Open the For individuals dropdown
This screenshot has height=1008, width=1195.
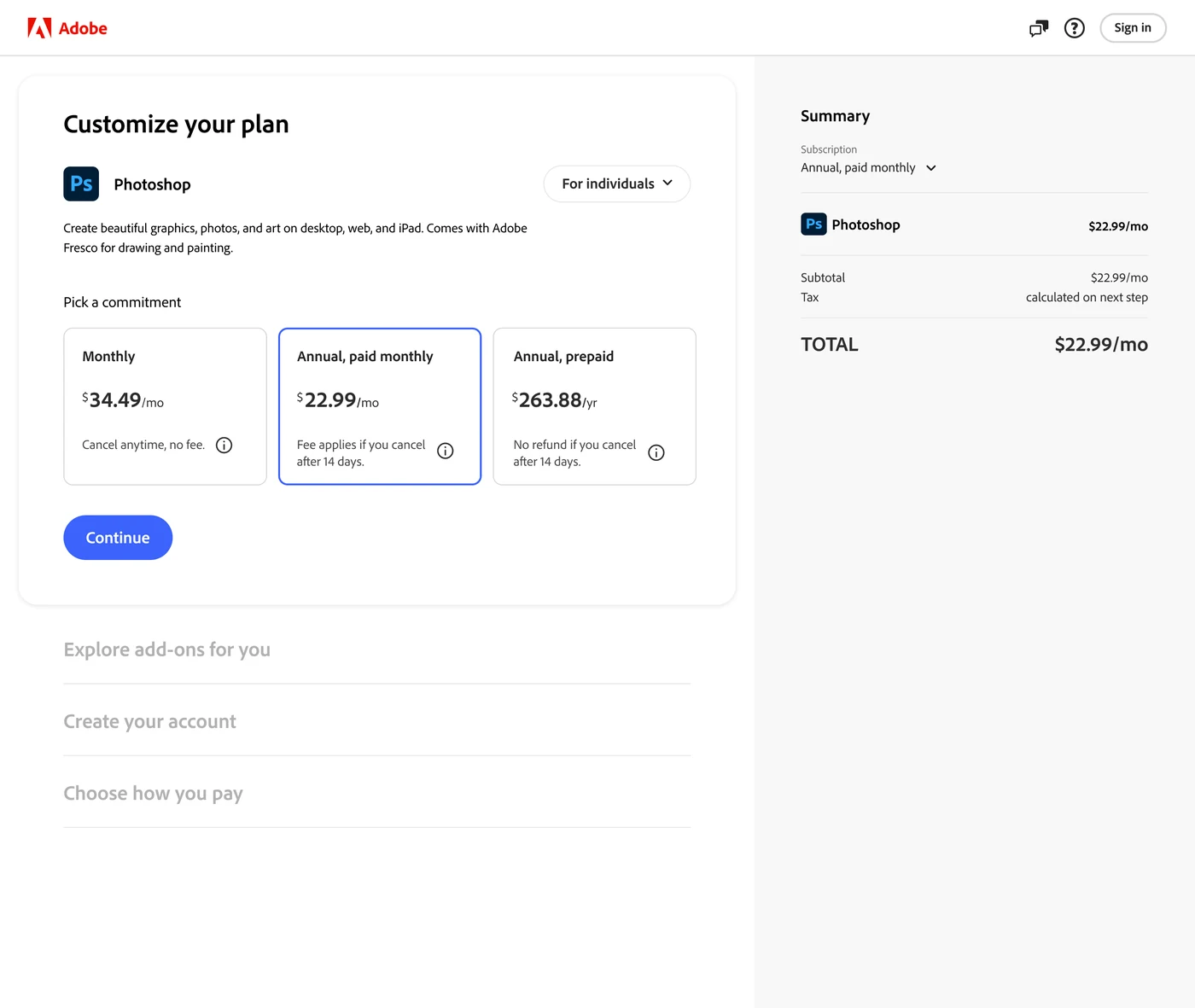(x=617, y=184)
